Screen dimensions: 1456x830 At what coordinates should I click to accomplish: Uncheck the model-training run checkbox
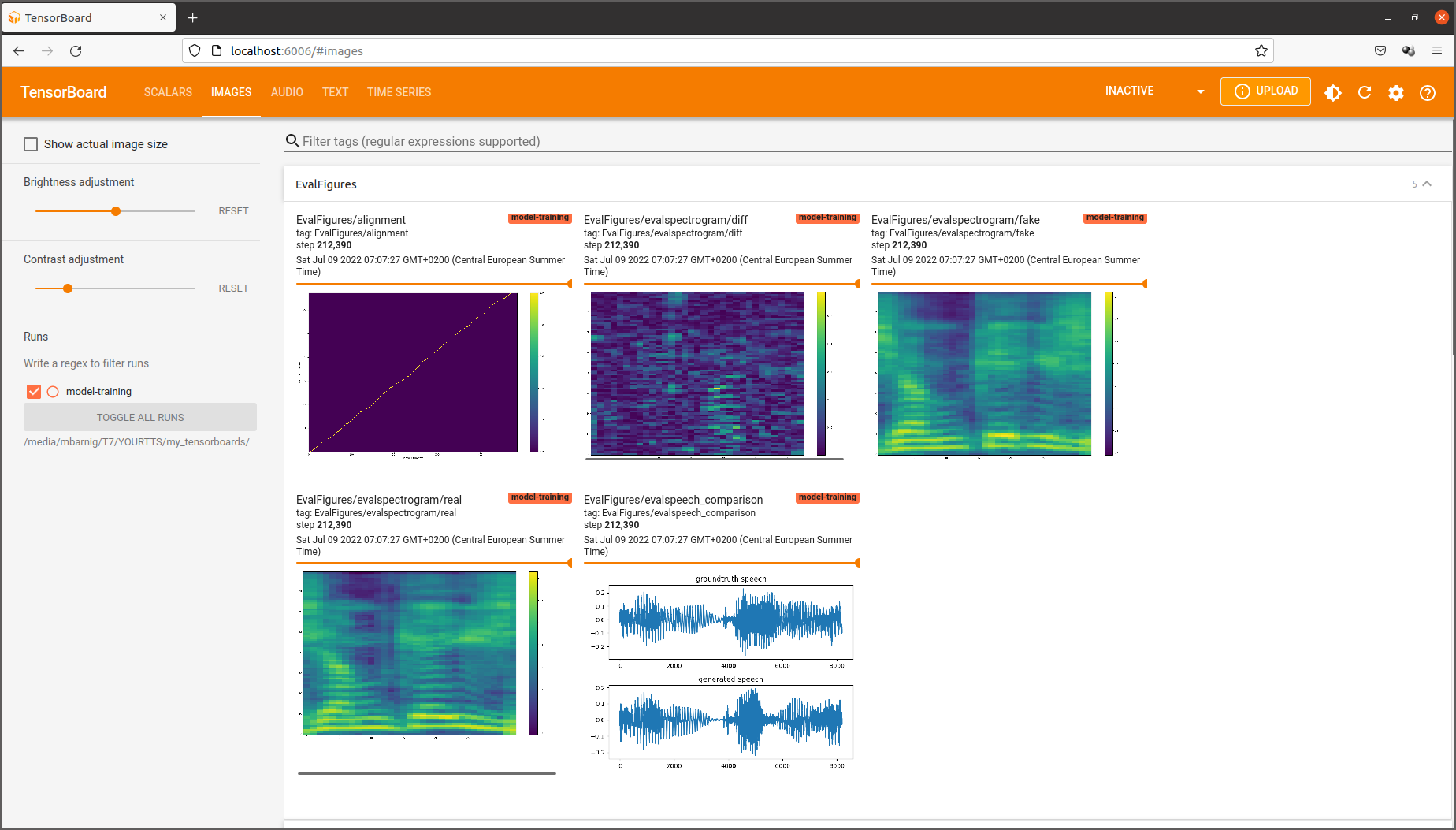(x=34, y=392)
